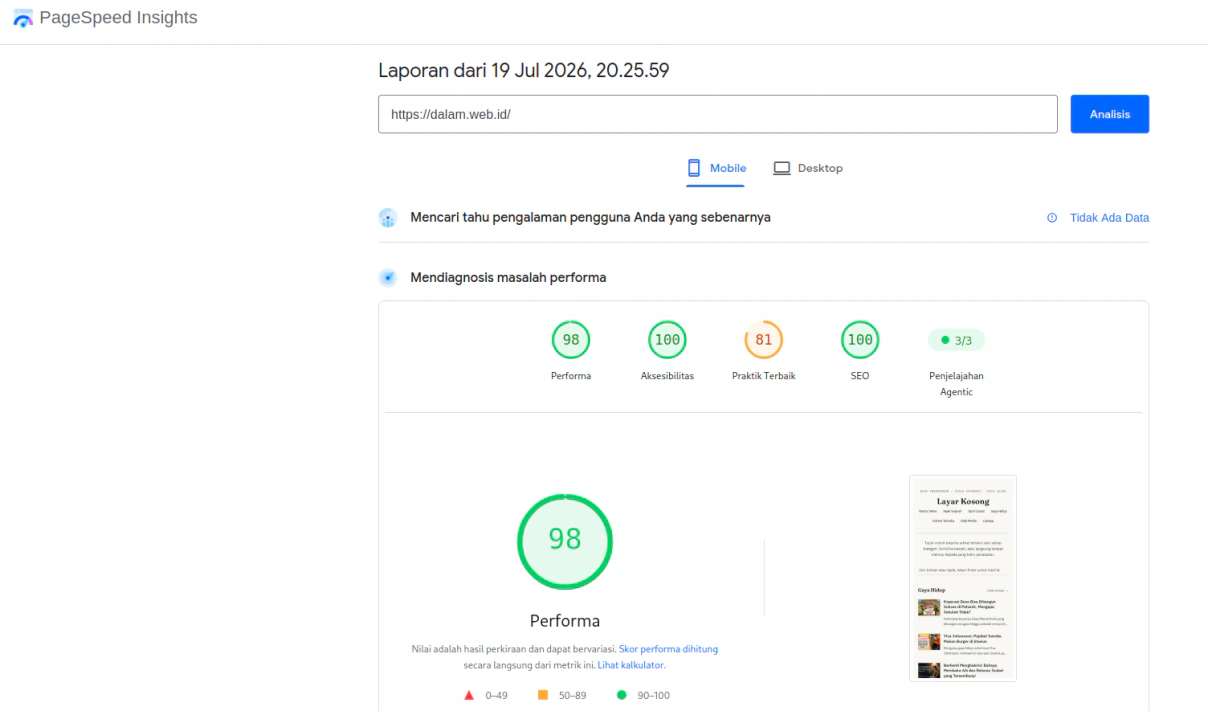Image resolution: width=1208 pixels, height=711 pixels.
Task: Click the real user experience section icon
Action: tap(388, 218)
